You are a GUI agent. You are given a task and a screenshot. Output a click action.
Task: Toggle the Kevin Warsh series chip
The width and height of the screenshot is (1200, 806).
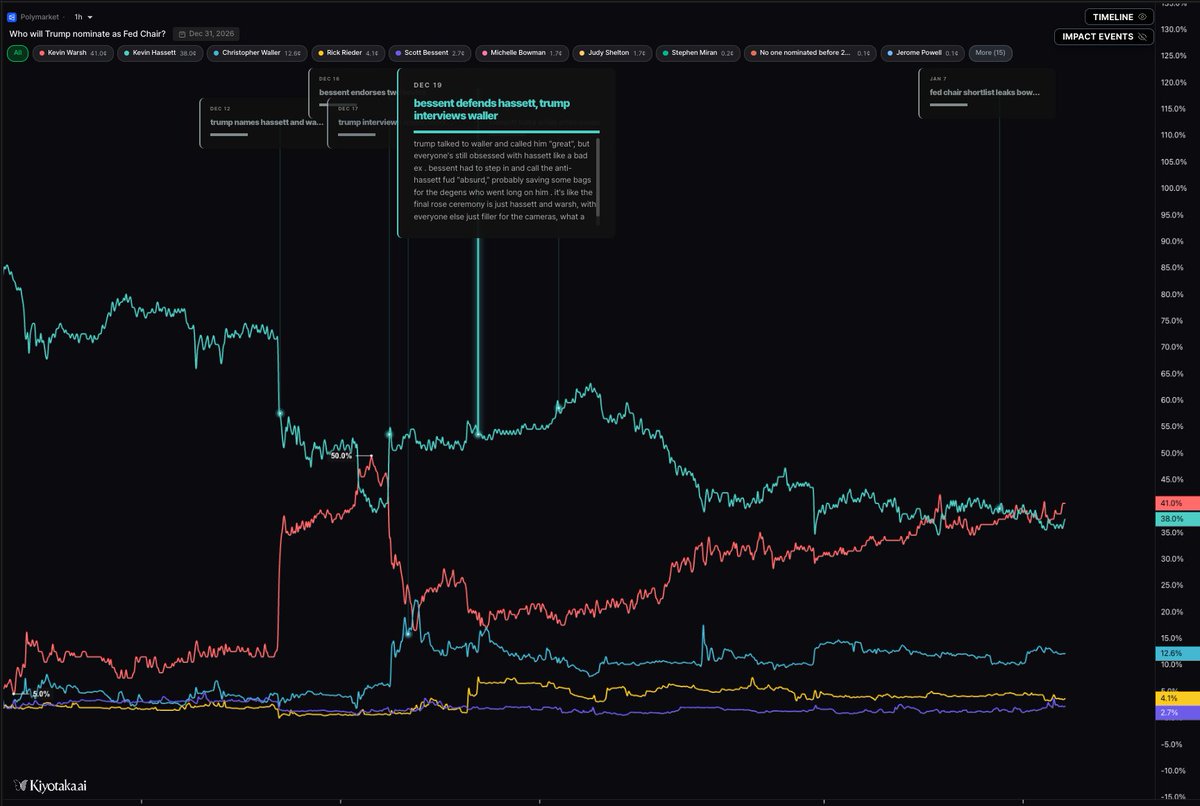point(72,52)
